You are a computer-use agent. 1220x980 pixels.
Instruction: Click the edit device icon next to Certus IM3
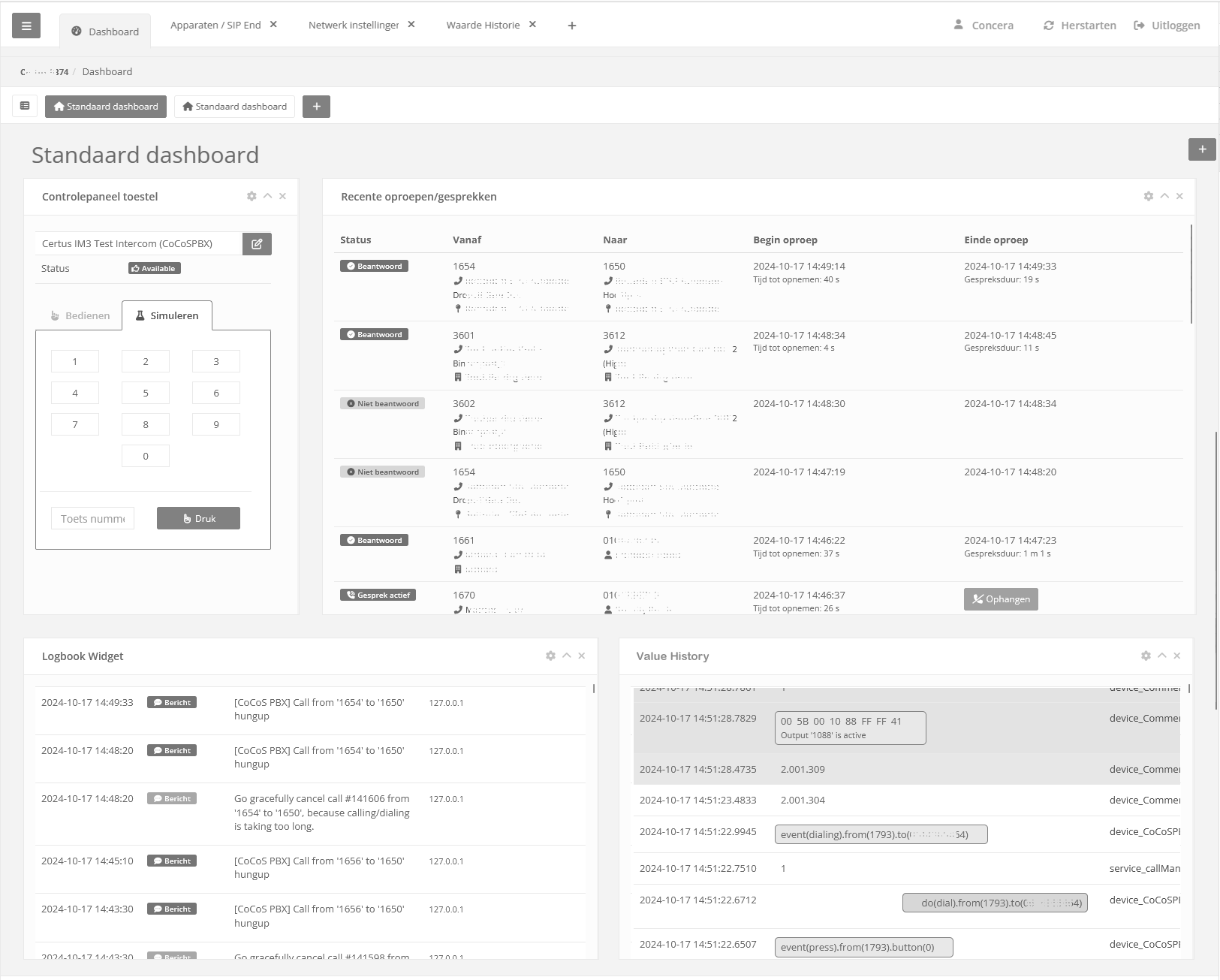(x=257, y=244)
